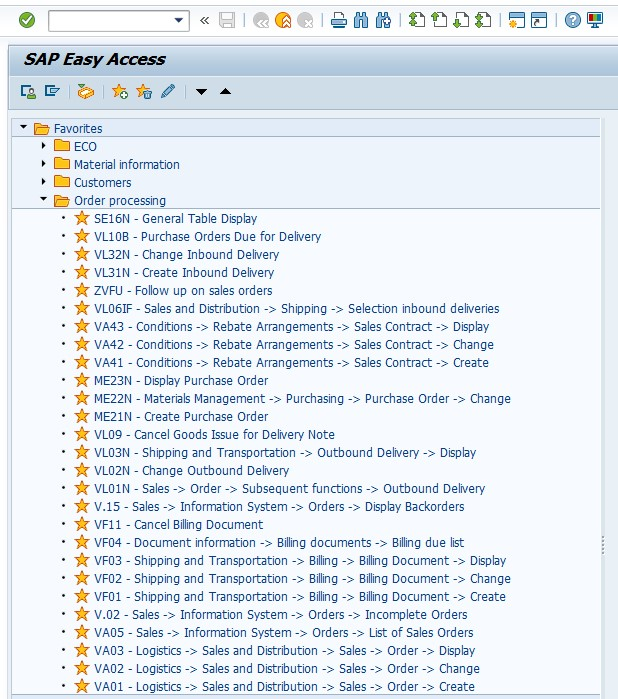The height and width of the screenshot is (699, 618).
Task: Collapse the Favorites root folder
Action: click(x=24, y=128)
